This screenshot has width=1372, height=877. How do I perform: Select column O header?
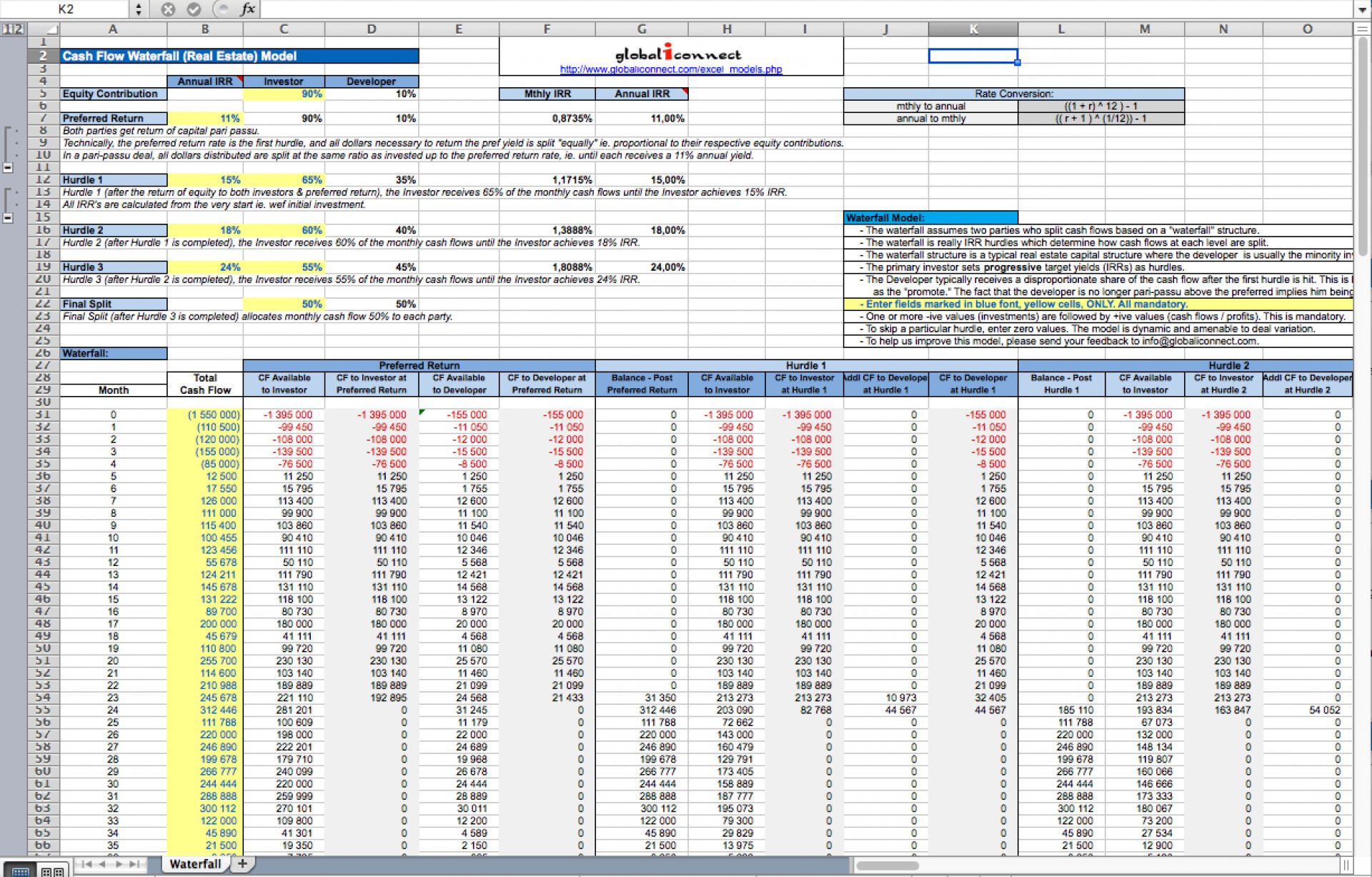pos(1307,29)
